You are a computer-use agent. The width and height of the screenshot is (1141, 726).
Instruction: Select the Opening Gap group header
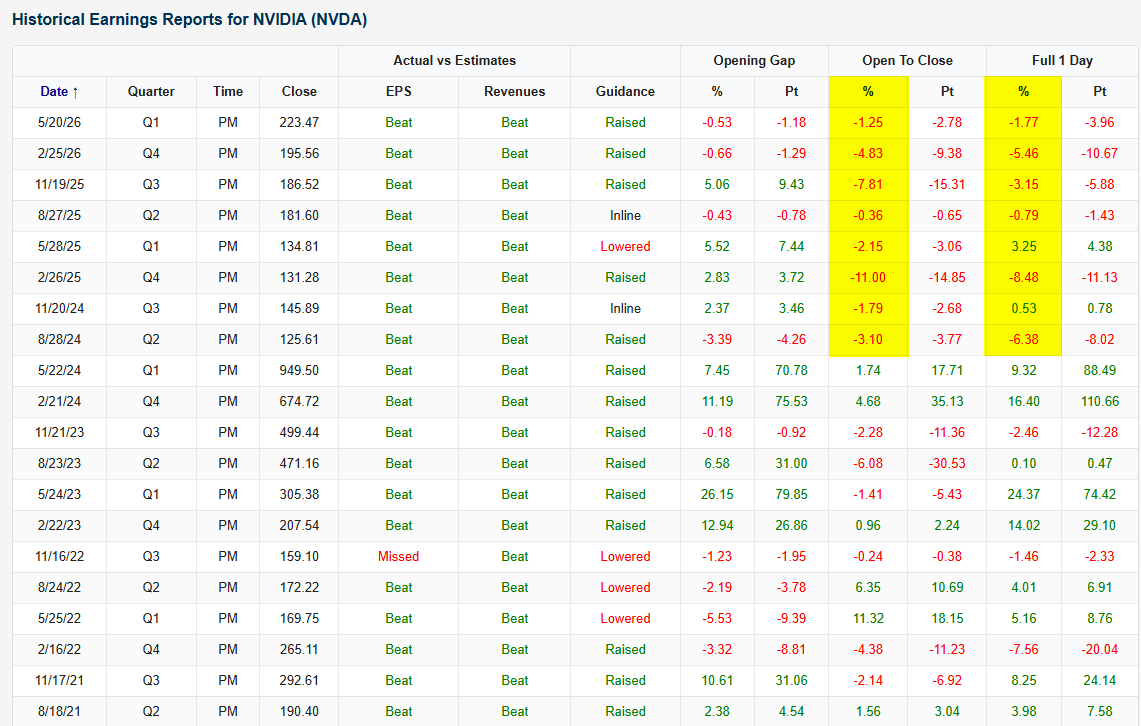pyautogui.click(x=754, y=60)
